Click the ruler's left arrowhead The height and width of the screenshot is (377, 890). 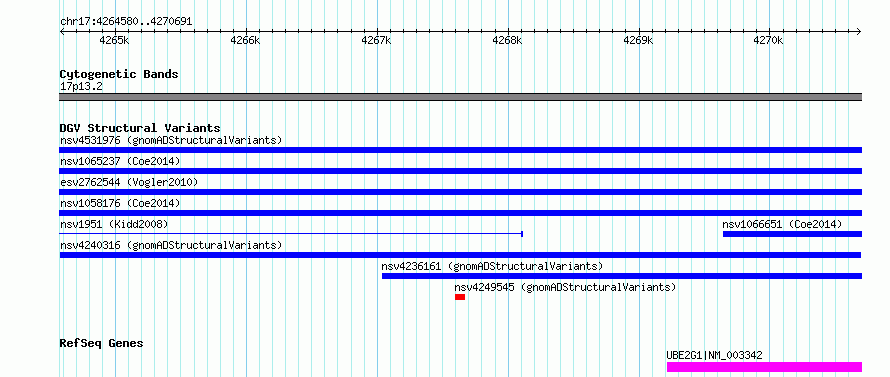[x=62, y=32]
